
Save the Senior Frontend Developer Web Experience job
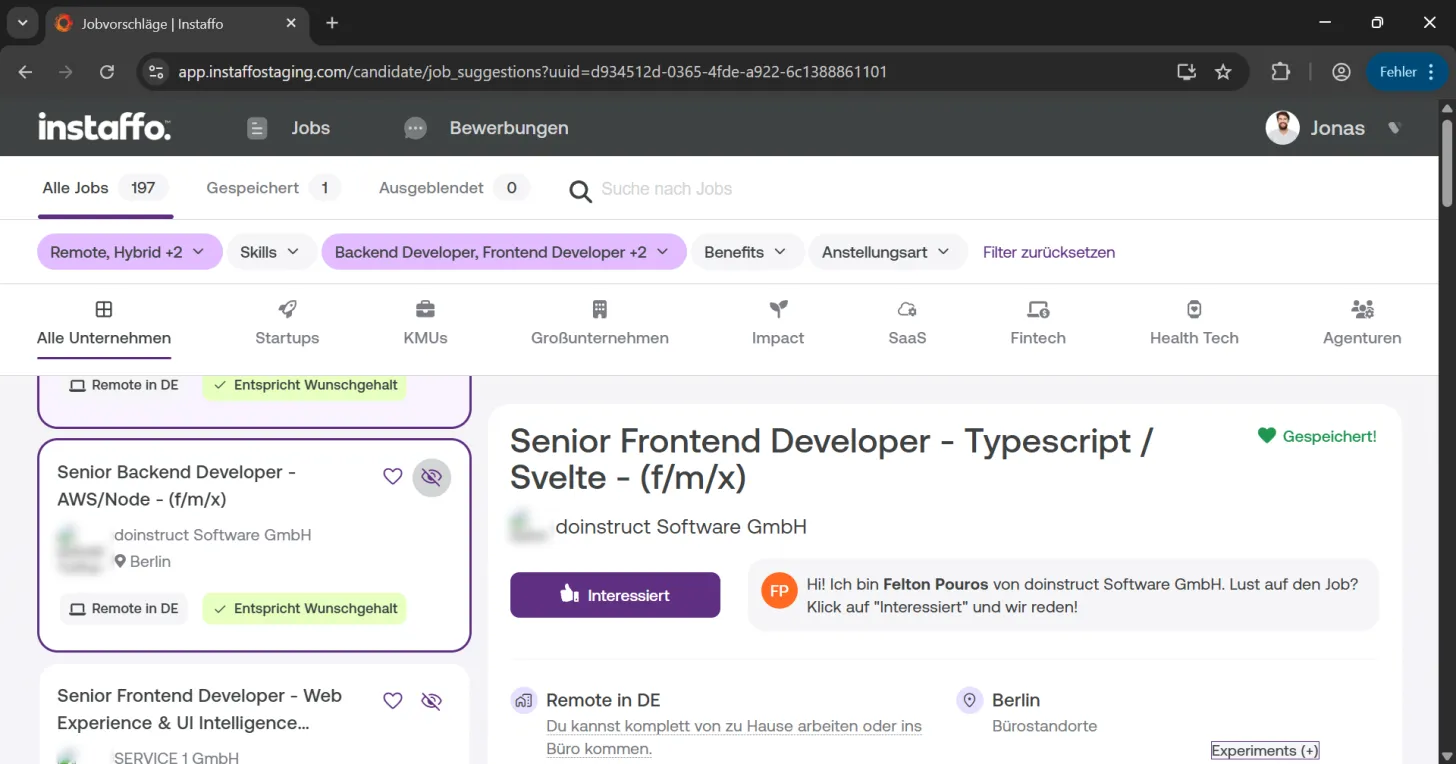(393, 701)
